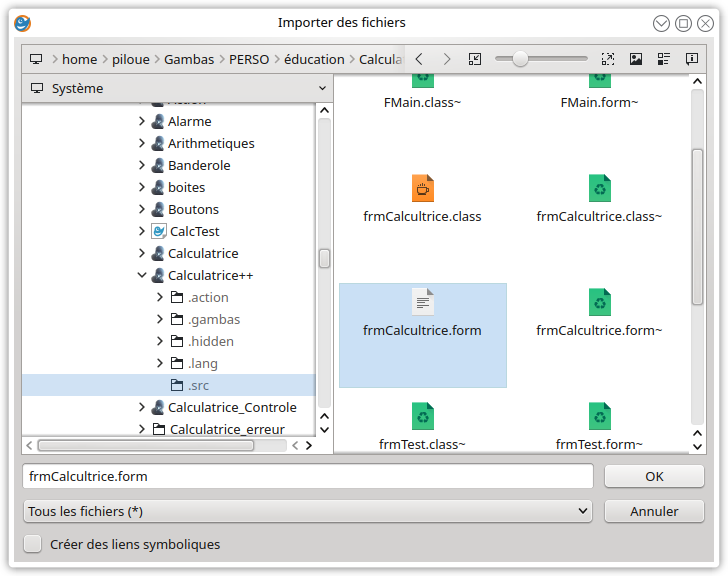
Task: Toggle image preview view icon
Action: pos(636,59)
